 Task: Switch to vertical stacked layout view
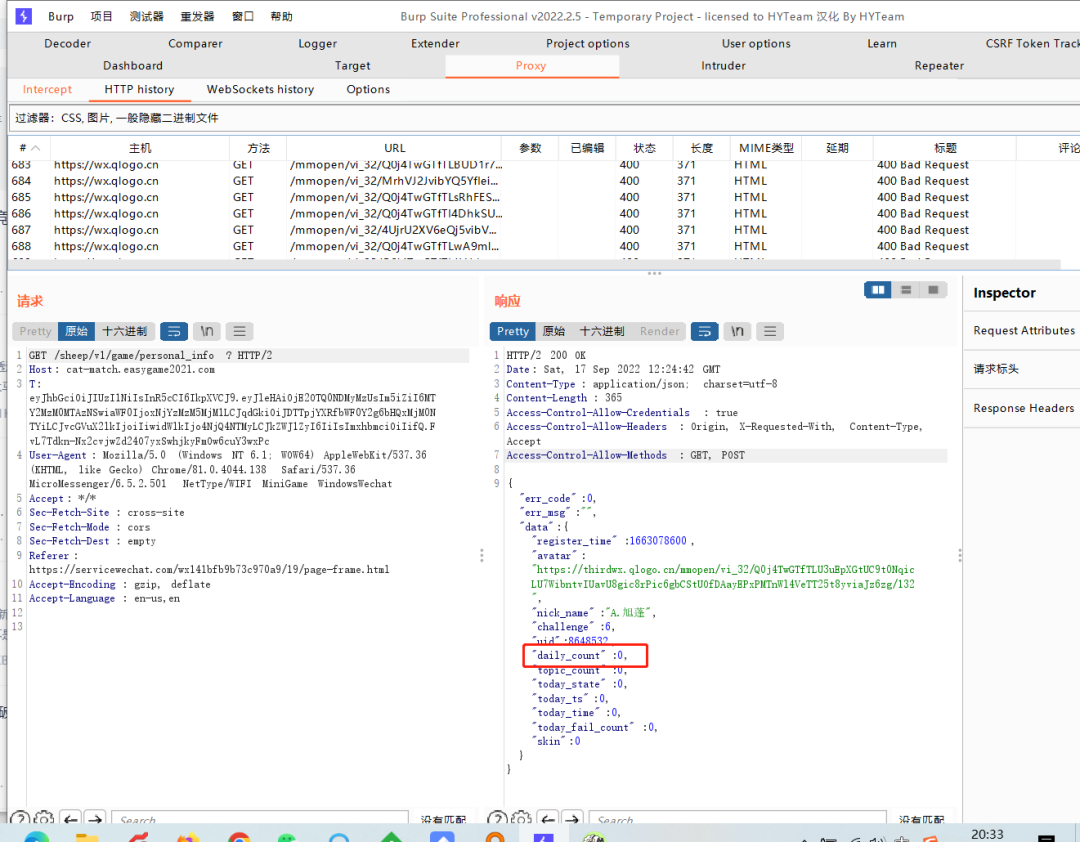tap(906, 290)
